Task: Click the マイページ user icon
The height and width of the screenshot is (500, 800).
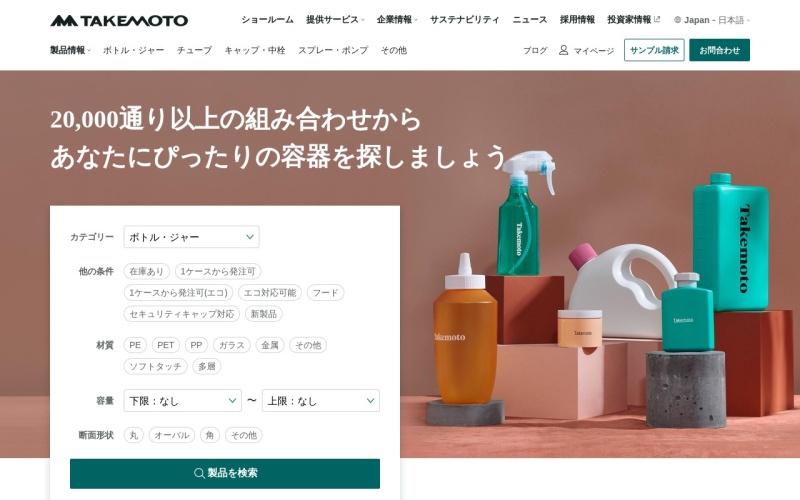Action: [563, 50]
